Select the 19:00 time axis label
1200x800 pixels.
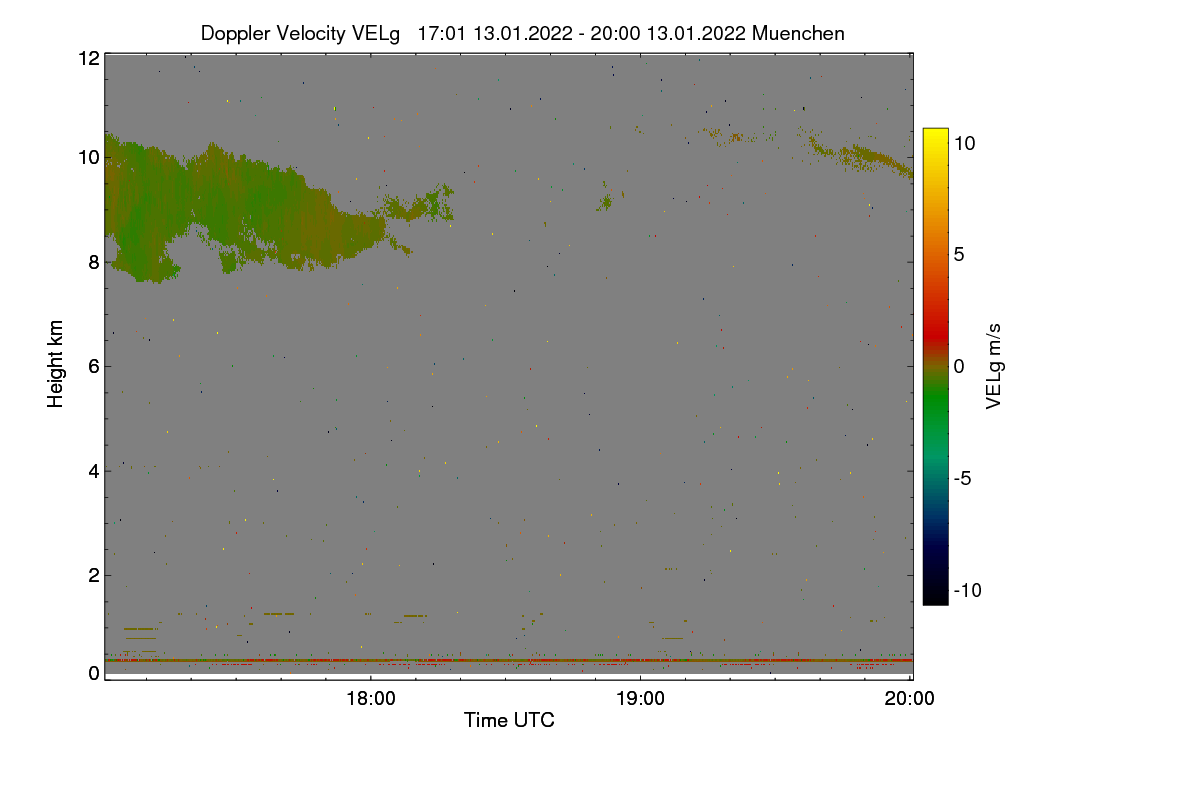640,699
